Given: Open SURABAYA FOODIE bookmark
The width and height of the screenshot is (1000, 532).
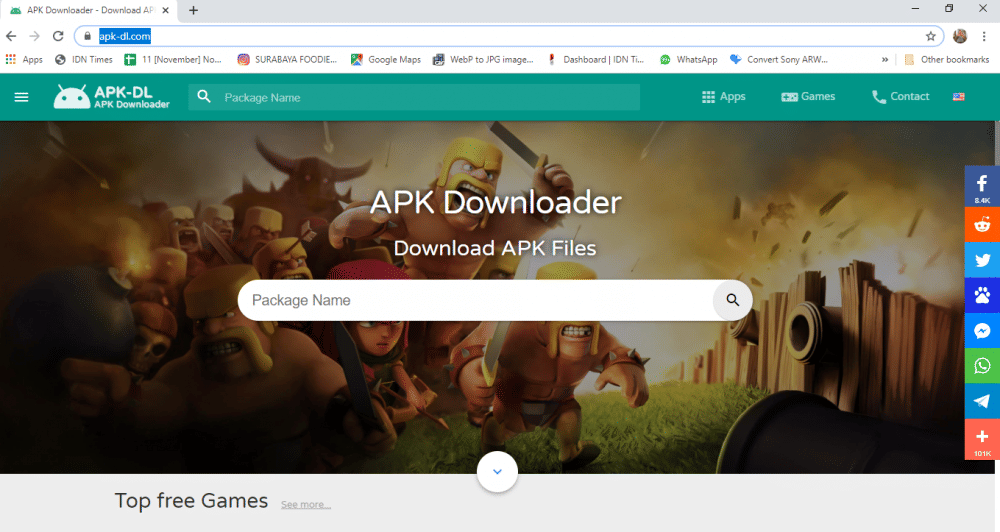Looking at the screenshot, I should click(x=287, y=59).
